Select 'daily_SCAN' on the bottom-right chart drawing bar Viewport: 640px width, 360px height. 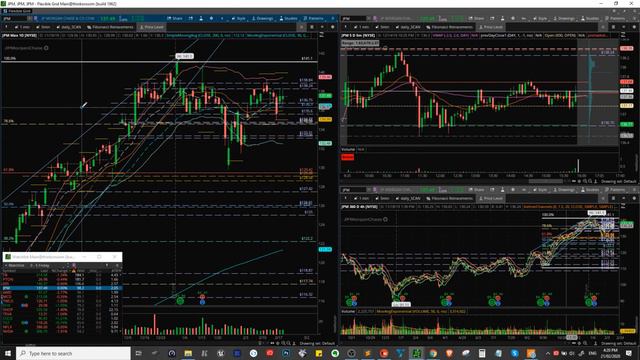coord(408,198)
